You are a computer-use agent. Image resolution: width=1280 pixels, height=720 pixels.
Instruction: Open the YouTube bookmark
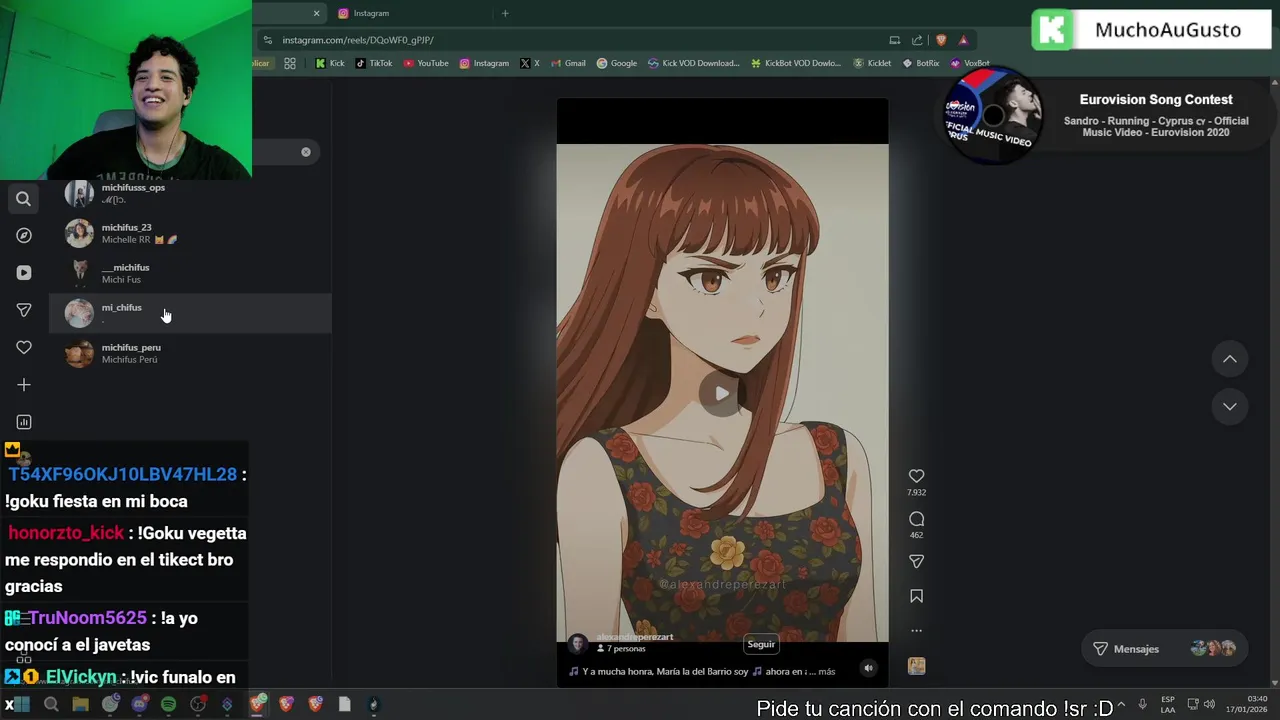[x=426, y=63]
